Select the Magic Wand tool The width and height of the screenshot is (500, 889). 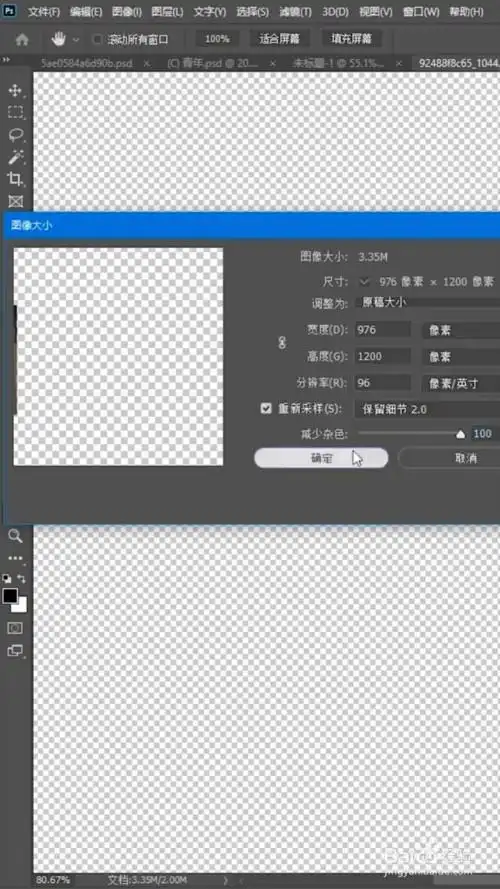15,156
